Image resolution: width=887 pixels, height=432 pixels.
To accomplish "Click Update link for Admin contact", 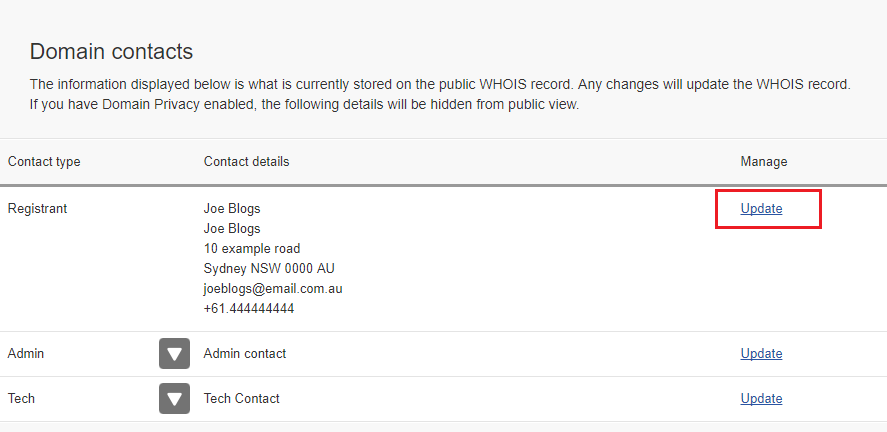I will (761, 353).
